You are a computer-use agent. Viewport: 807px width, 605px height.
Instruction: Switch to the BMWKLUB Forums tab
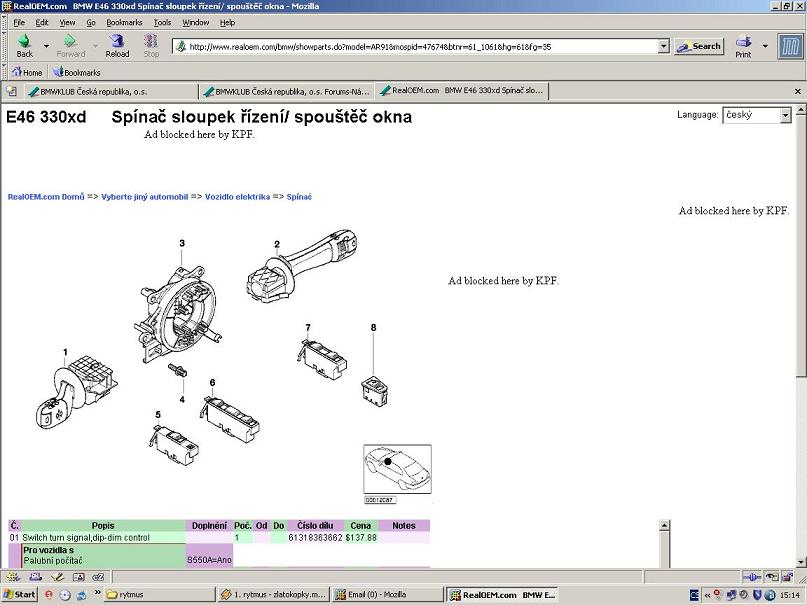point(286,92)
